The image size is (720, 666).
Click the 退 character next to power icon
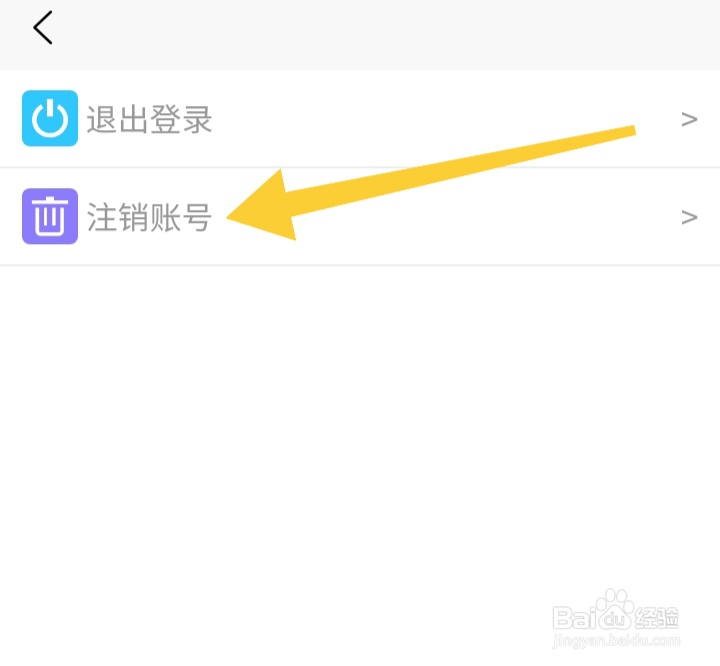pyautogui.click(x=101, y=119)
